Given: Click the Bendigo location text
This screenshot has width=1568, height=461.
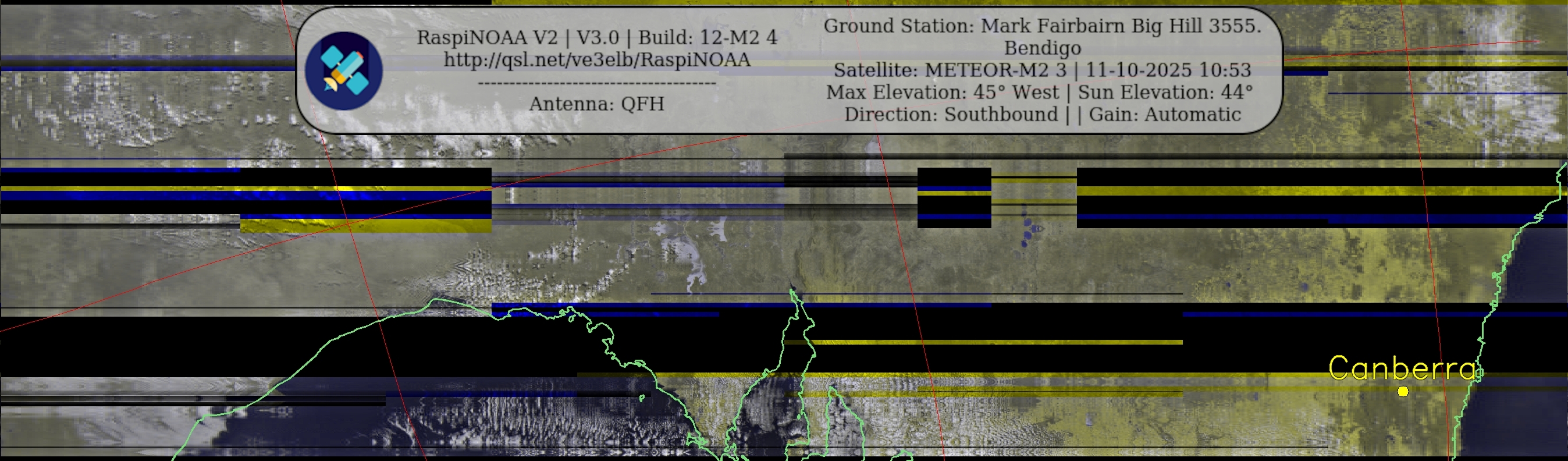Looking at the screenshot, I should (x=1042, y=48).
